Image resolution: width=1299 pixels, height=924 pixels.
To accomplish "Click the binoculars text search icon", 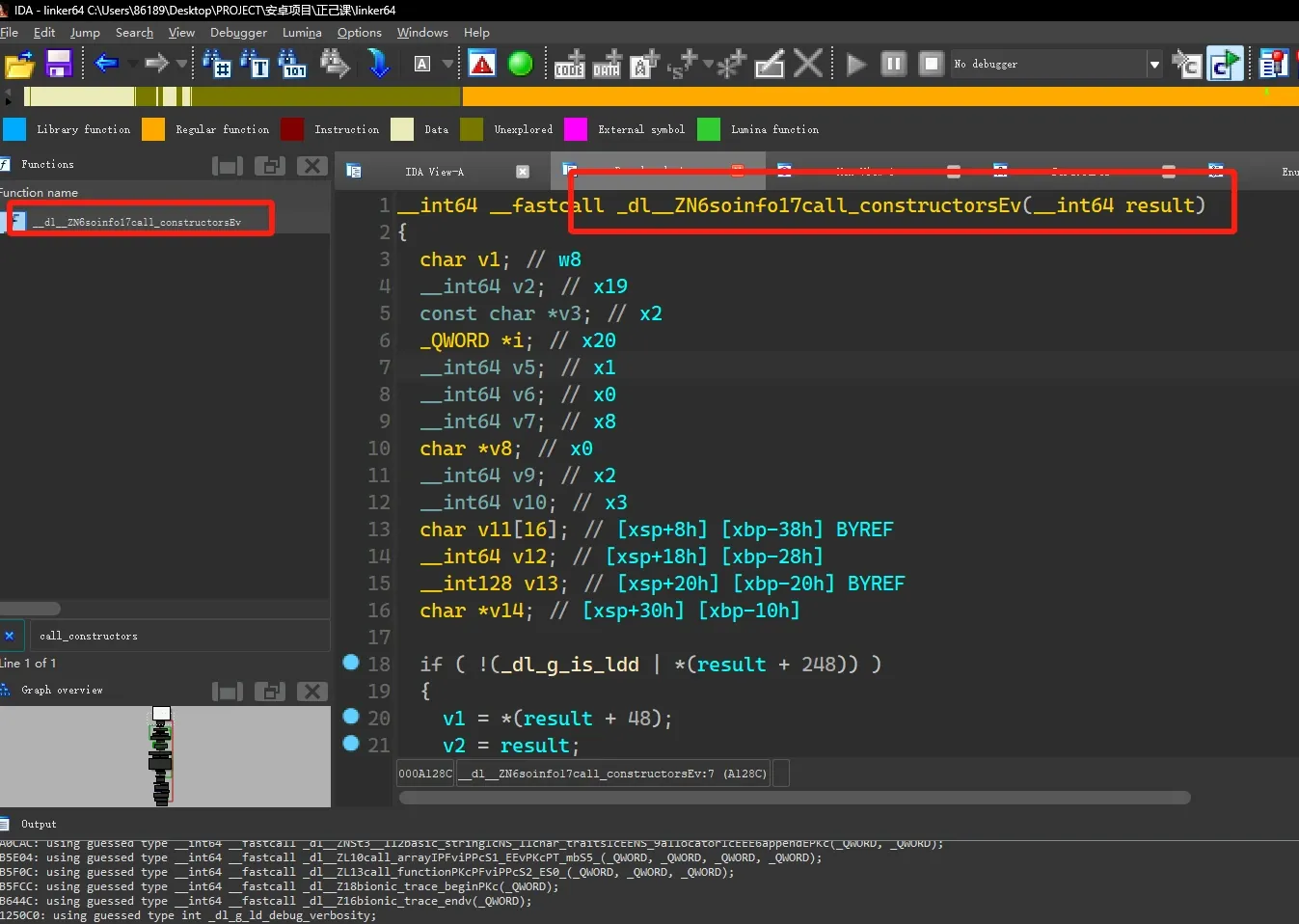I will 256,65.
